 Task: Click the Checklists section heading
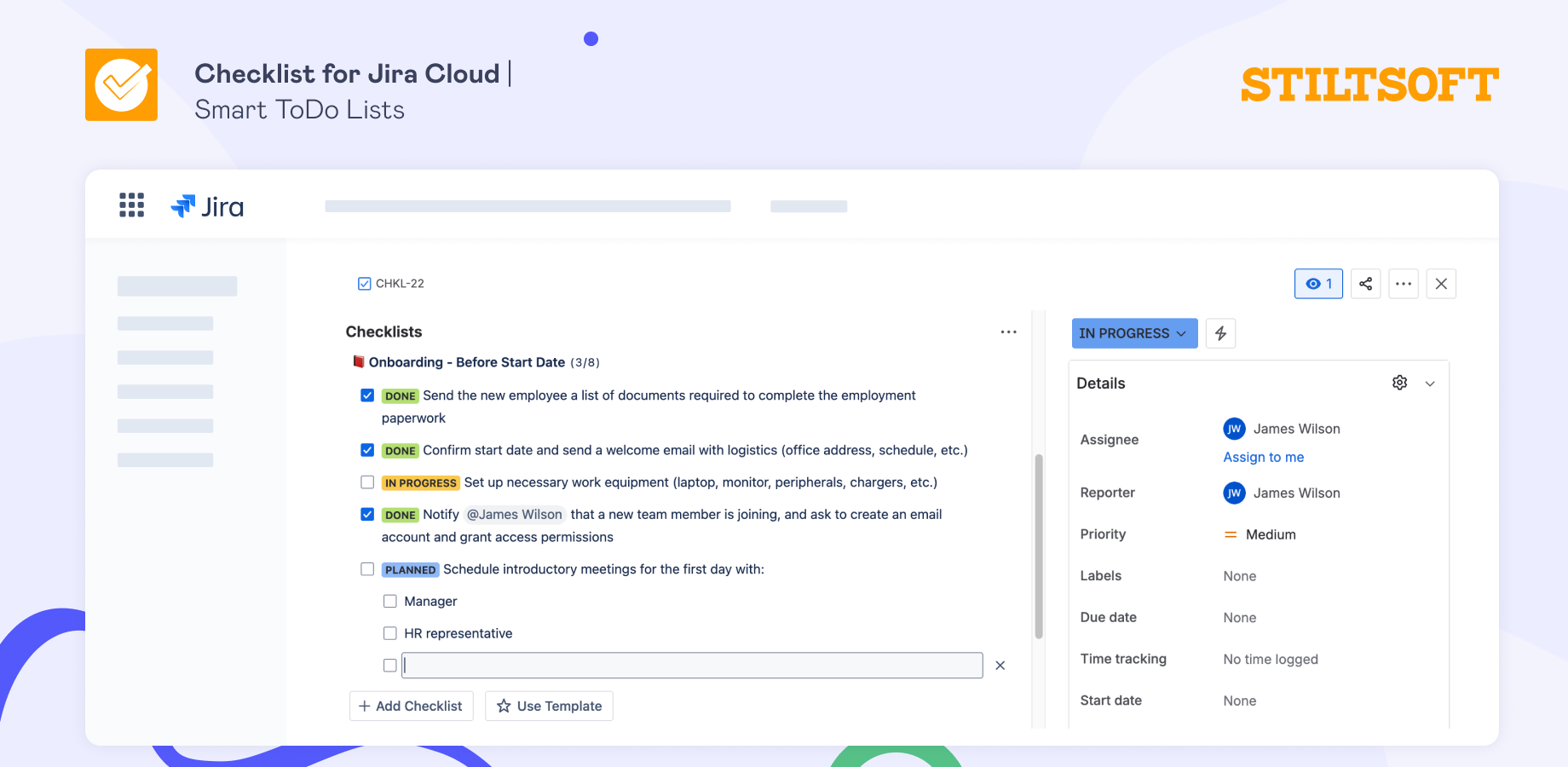[383, 332]
